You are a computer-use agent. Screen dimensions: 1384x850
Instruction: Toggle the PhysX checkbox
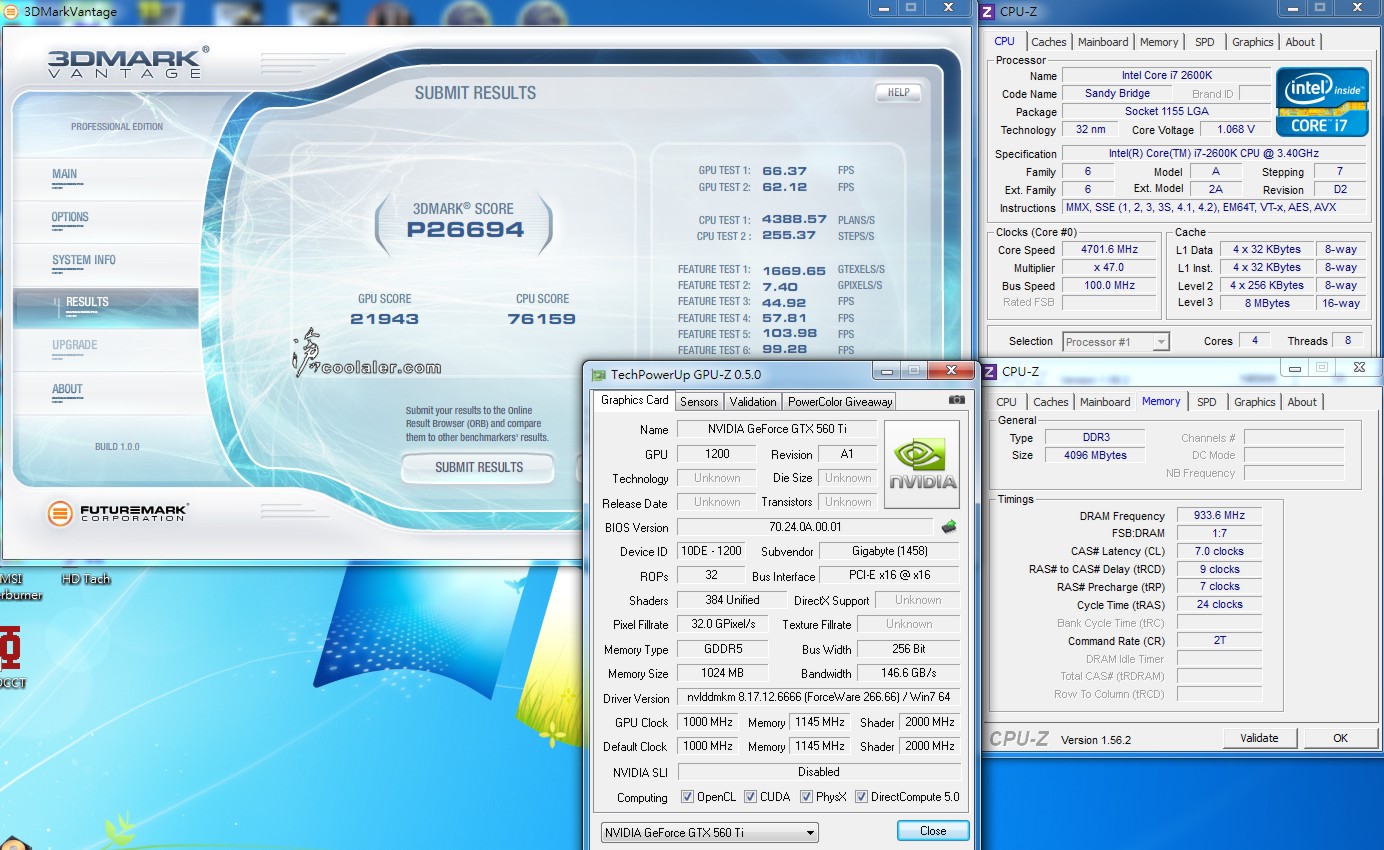click(x=806, y=797)
